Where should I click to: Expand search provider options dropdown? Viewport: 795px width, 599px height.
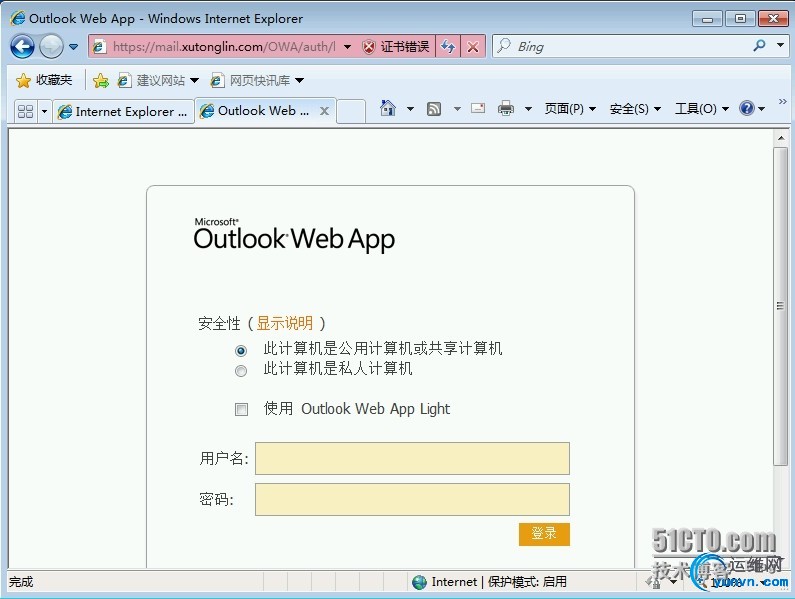pyautogui.click(x=780, y=46)
